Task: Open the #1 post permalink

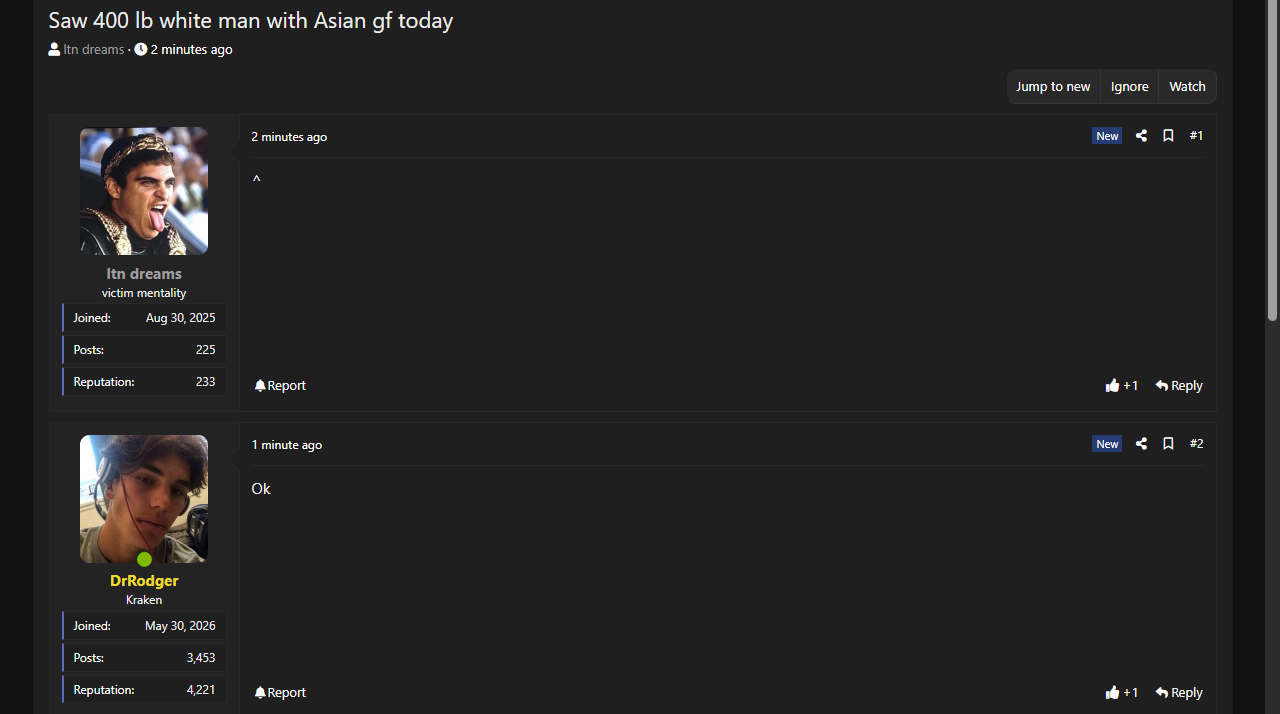Action: (x=1196, y=136)
